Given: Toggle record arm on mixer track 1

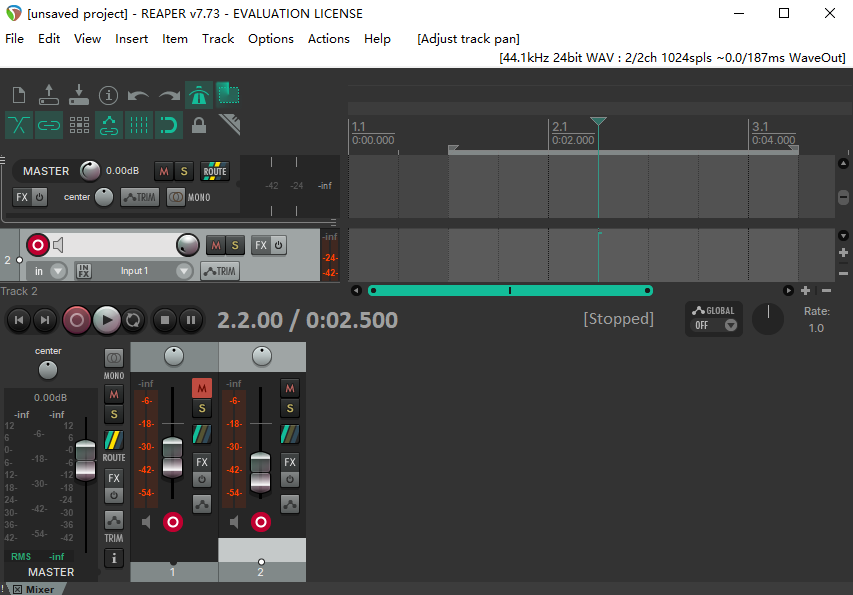Looking at the screenshot, I should pyautogui.click(x=173, y=522).
